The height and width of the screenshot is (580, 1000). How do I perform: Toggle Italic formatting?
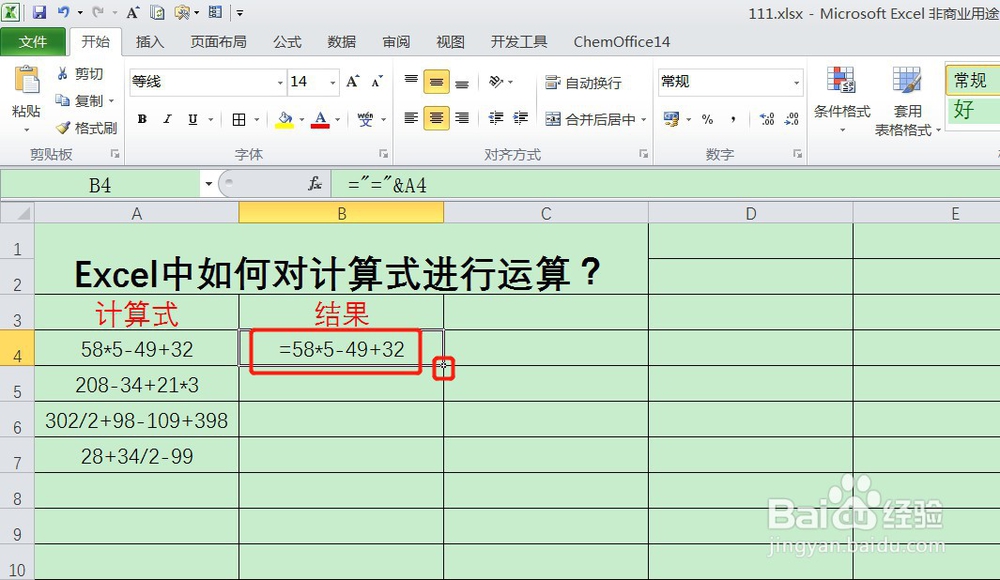coord(167,119)
